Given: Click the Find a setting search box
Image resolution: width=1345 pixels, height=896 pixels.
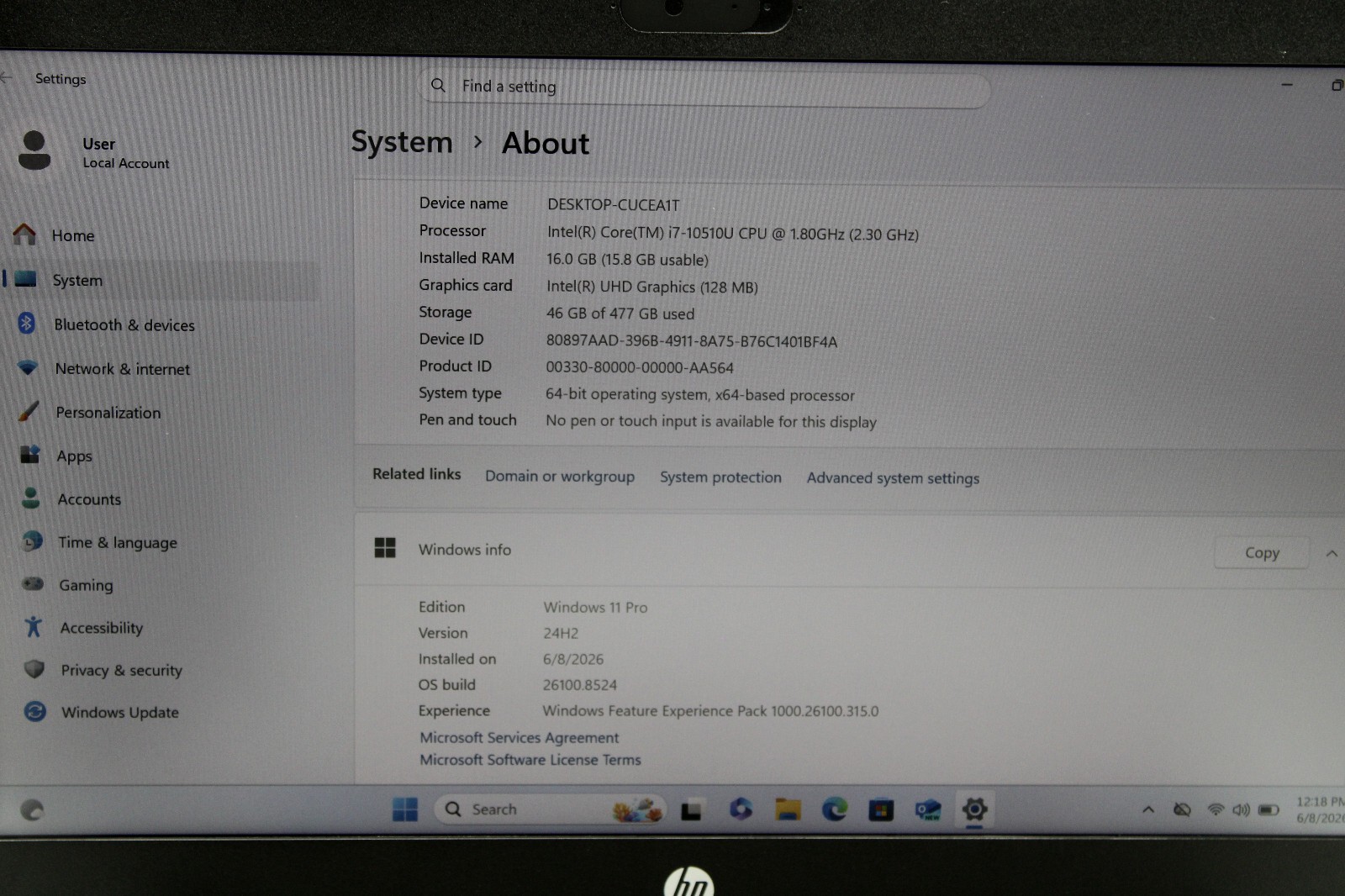Looking at the screenshot, I should coord(704,87).
